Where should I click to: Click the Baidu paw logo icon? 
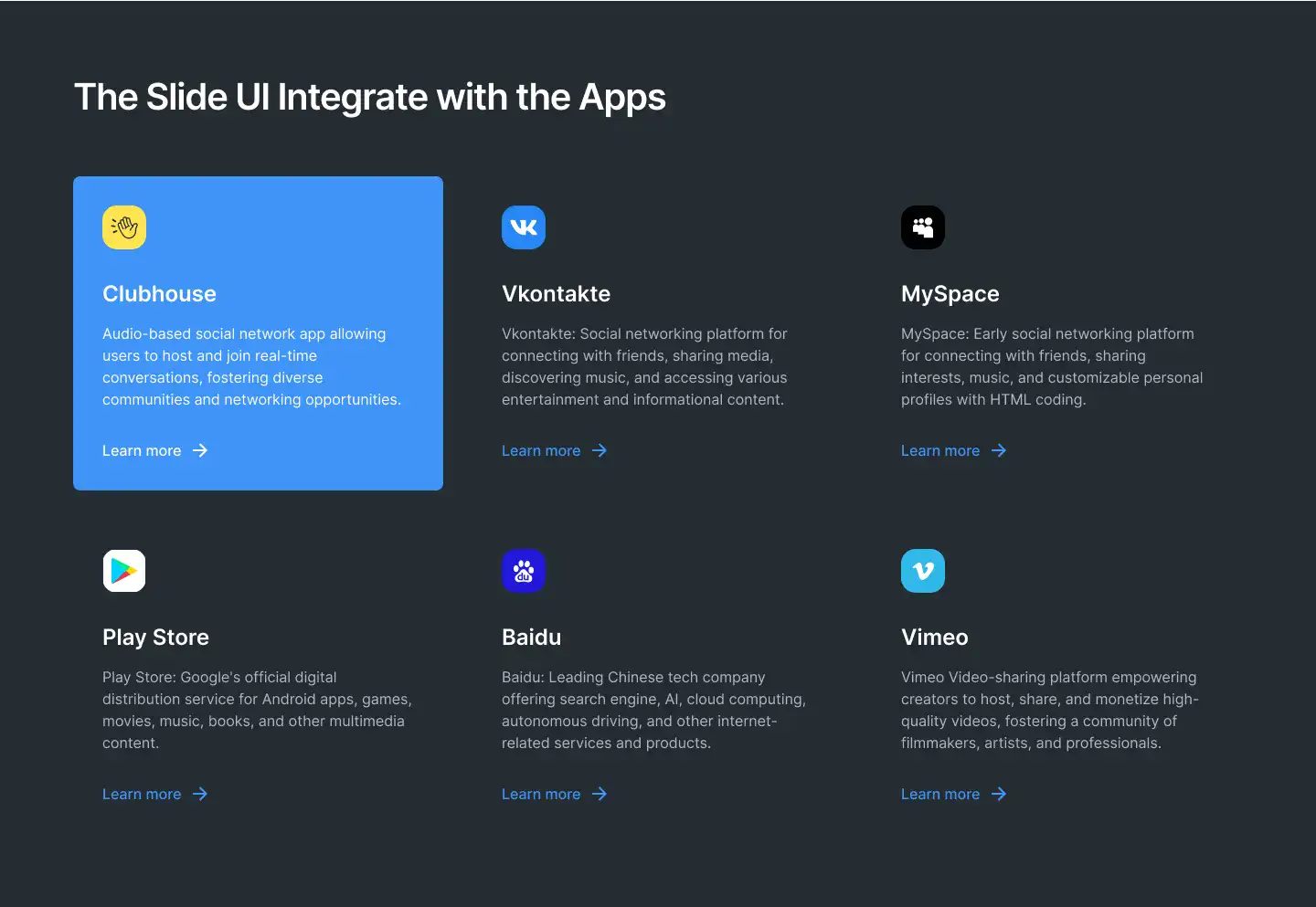tap(524, 571)
